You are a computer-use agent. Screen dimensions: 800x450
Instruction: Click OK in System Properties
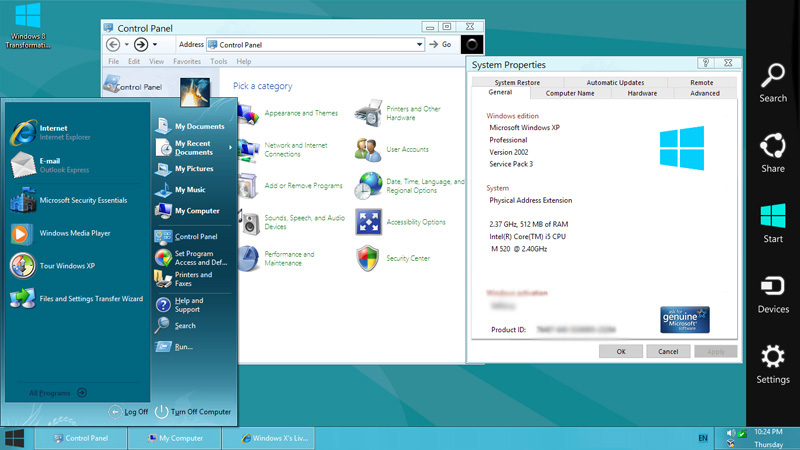[x=621, y=352]
